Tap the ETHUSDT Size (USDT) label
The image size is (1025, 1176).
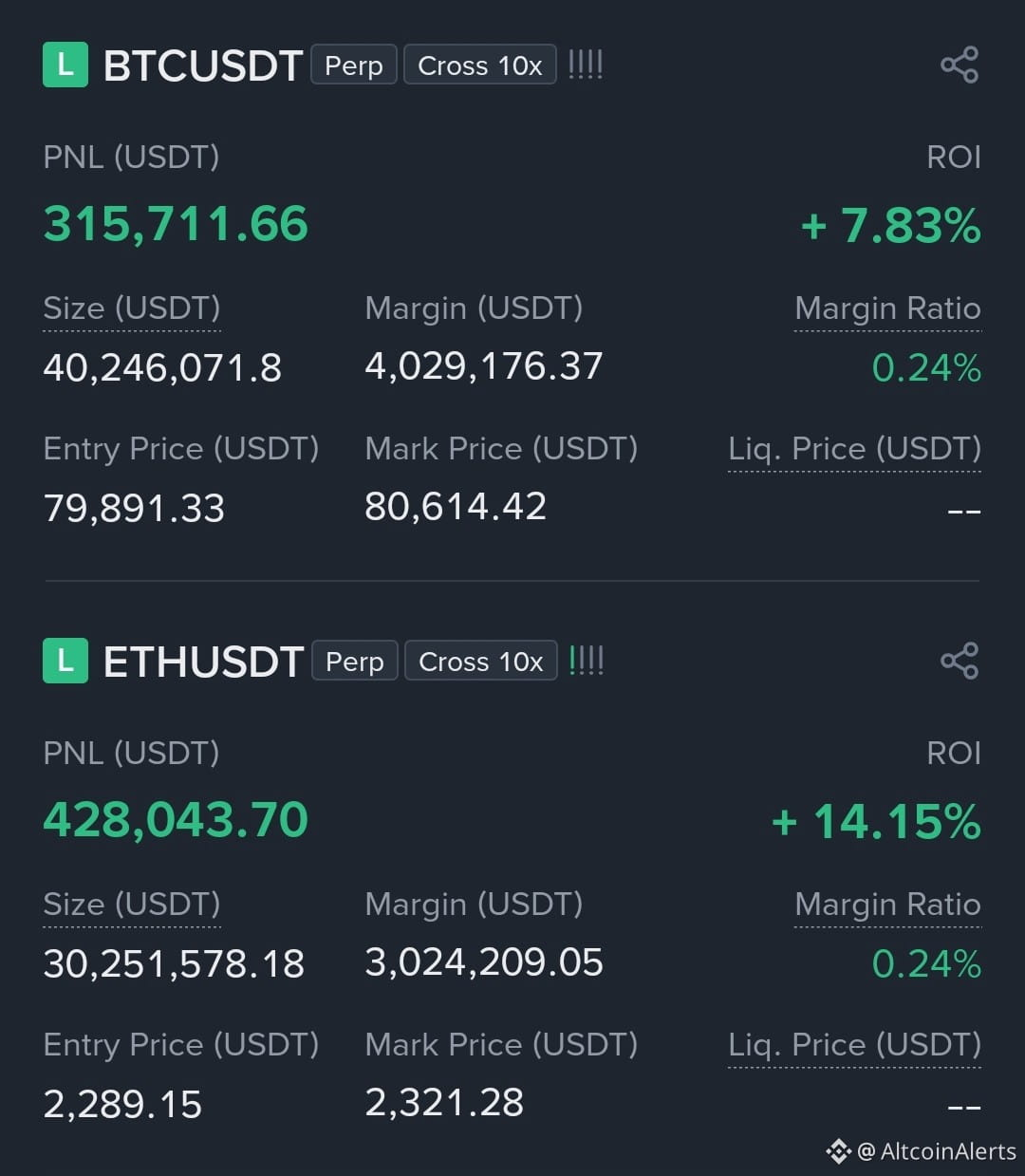click(132, 905)
